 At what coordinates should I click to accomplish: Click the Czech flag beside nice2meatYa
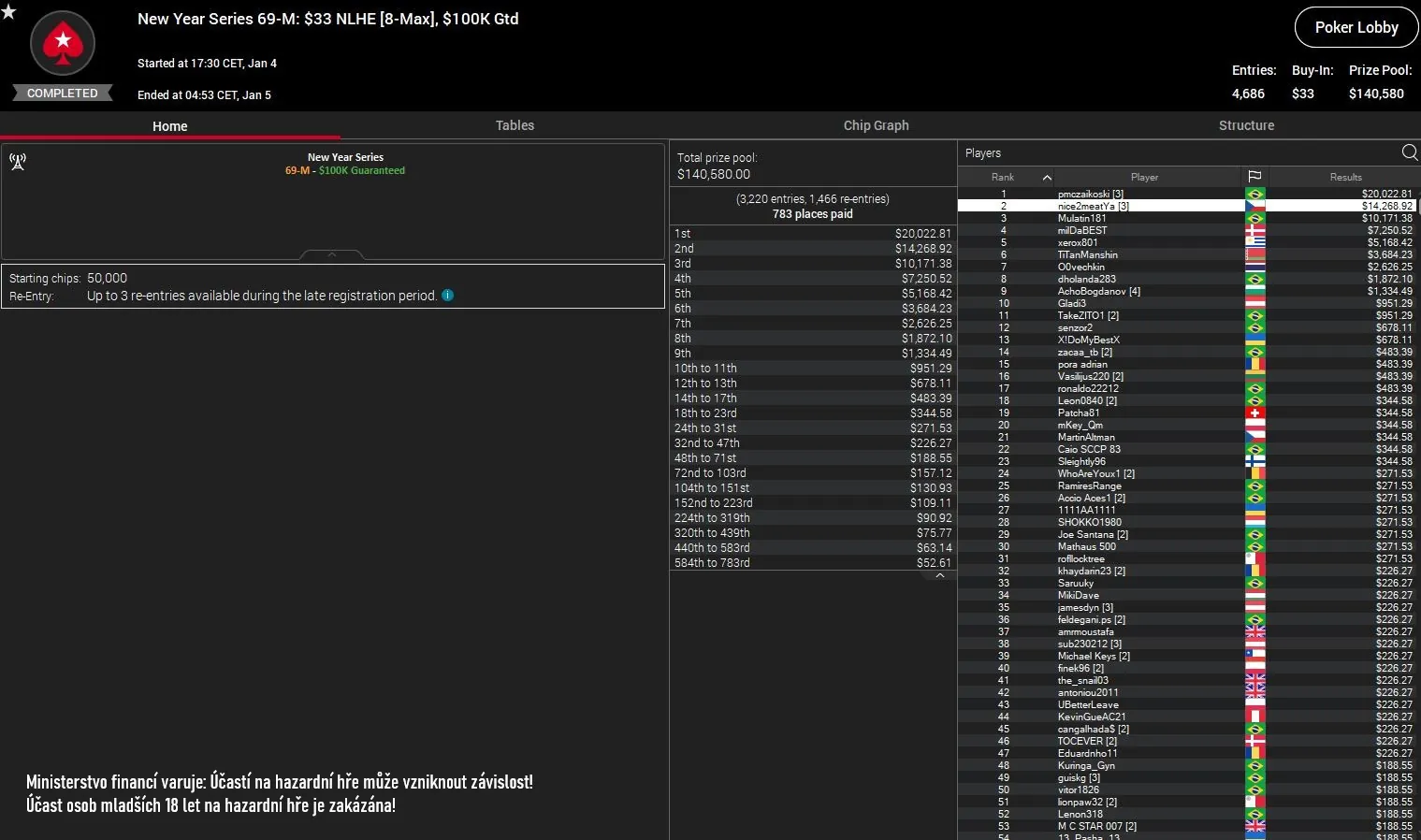coord(1255,206)
